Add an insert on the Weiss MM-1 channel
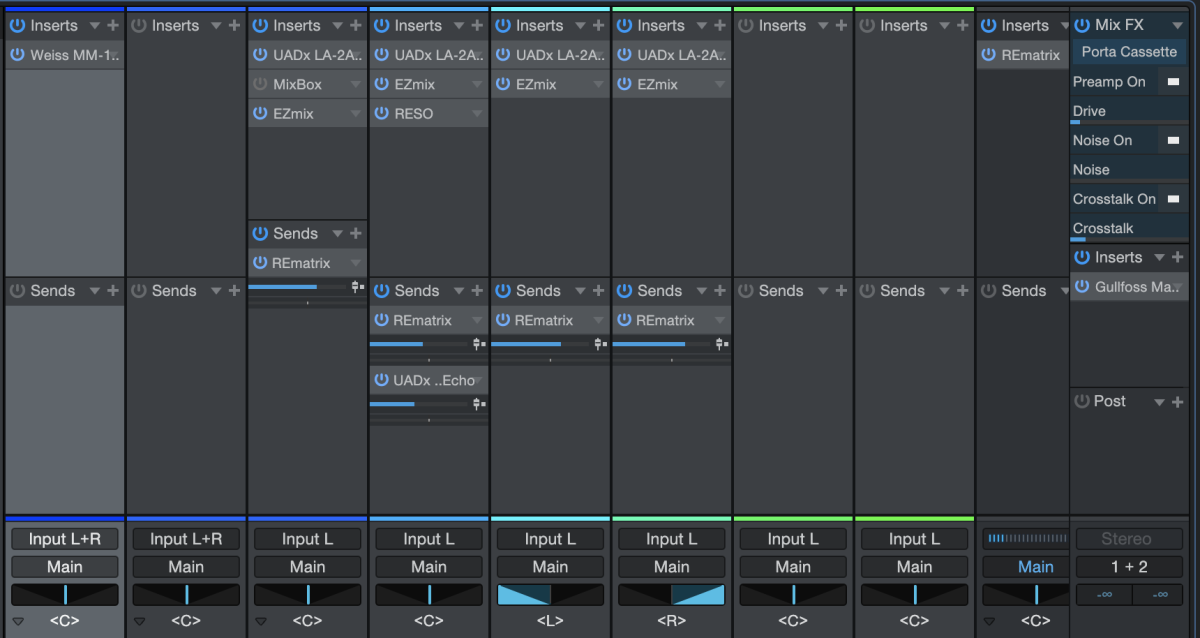This screenshot has height=638, width=1200. [112, 25]
